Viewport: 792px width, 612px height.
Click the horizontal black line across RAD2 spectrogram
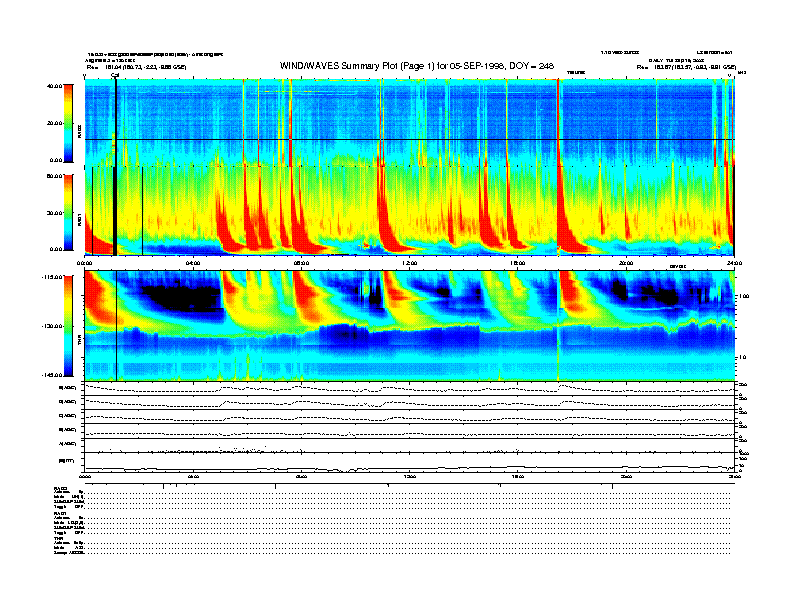click(x=409, y=139)
